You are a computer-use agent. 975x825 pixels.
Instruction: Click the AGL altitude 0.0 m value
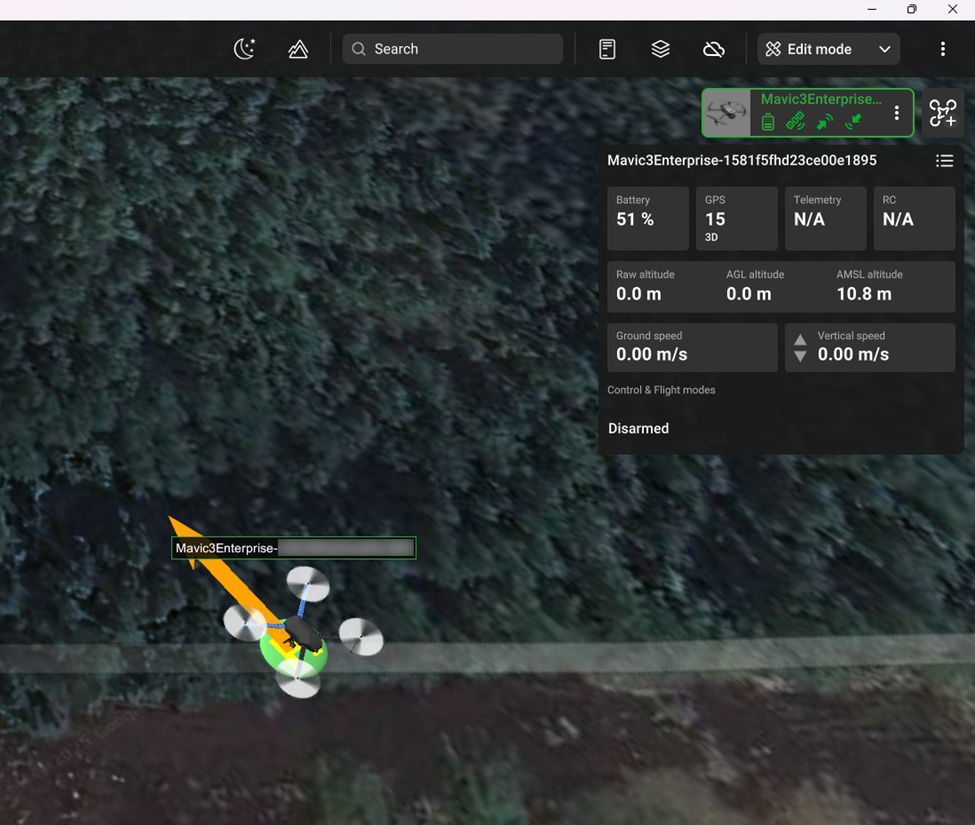point(749,294)
